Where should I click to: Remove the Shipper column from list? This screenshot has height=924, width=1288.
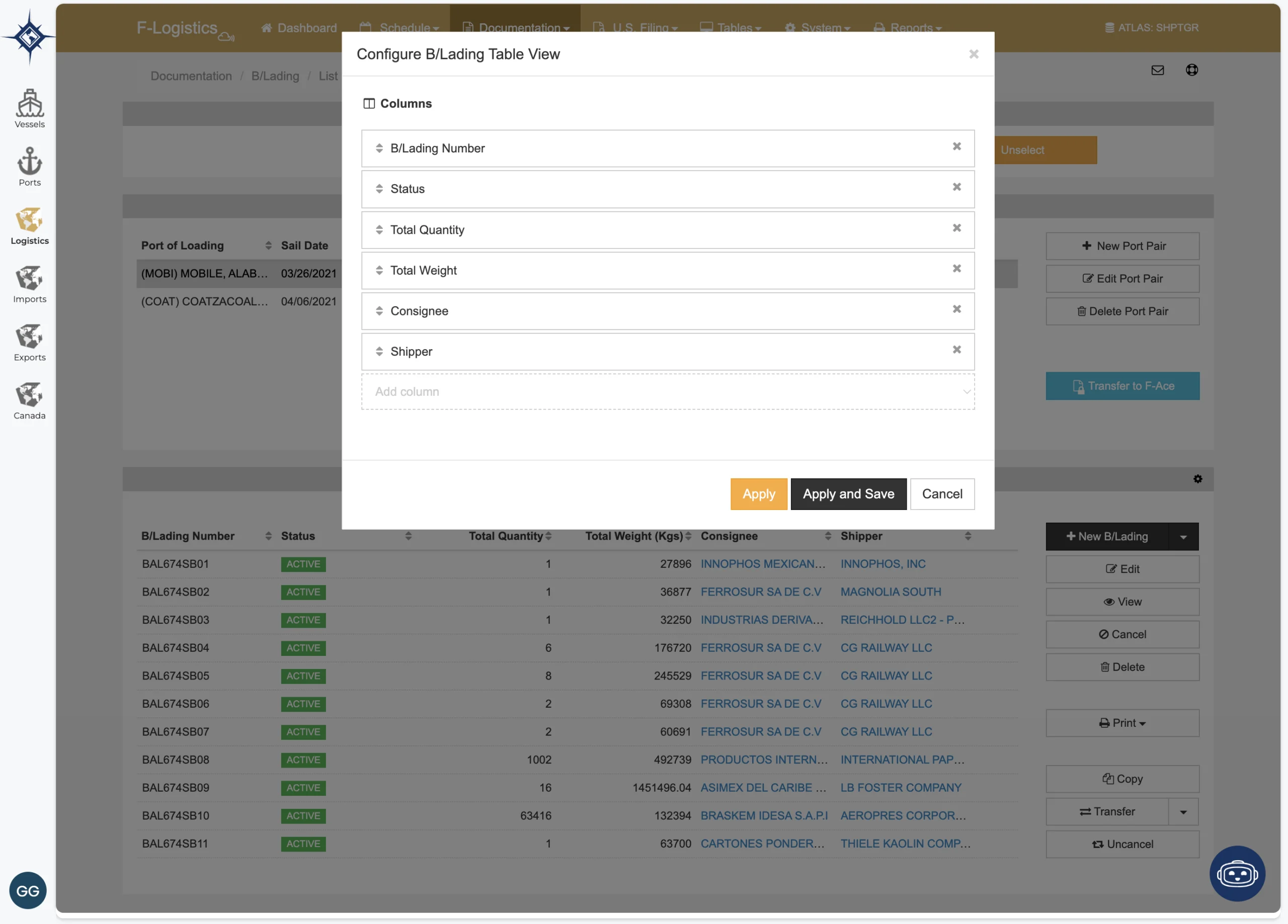(956, 350)
